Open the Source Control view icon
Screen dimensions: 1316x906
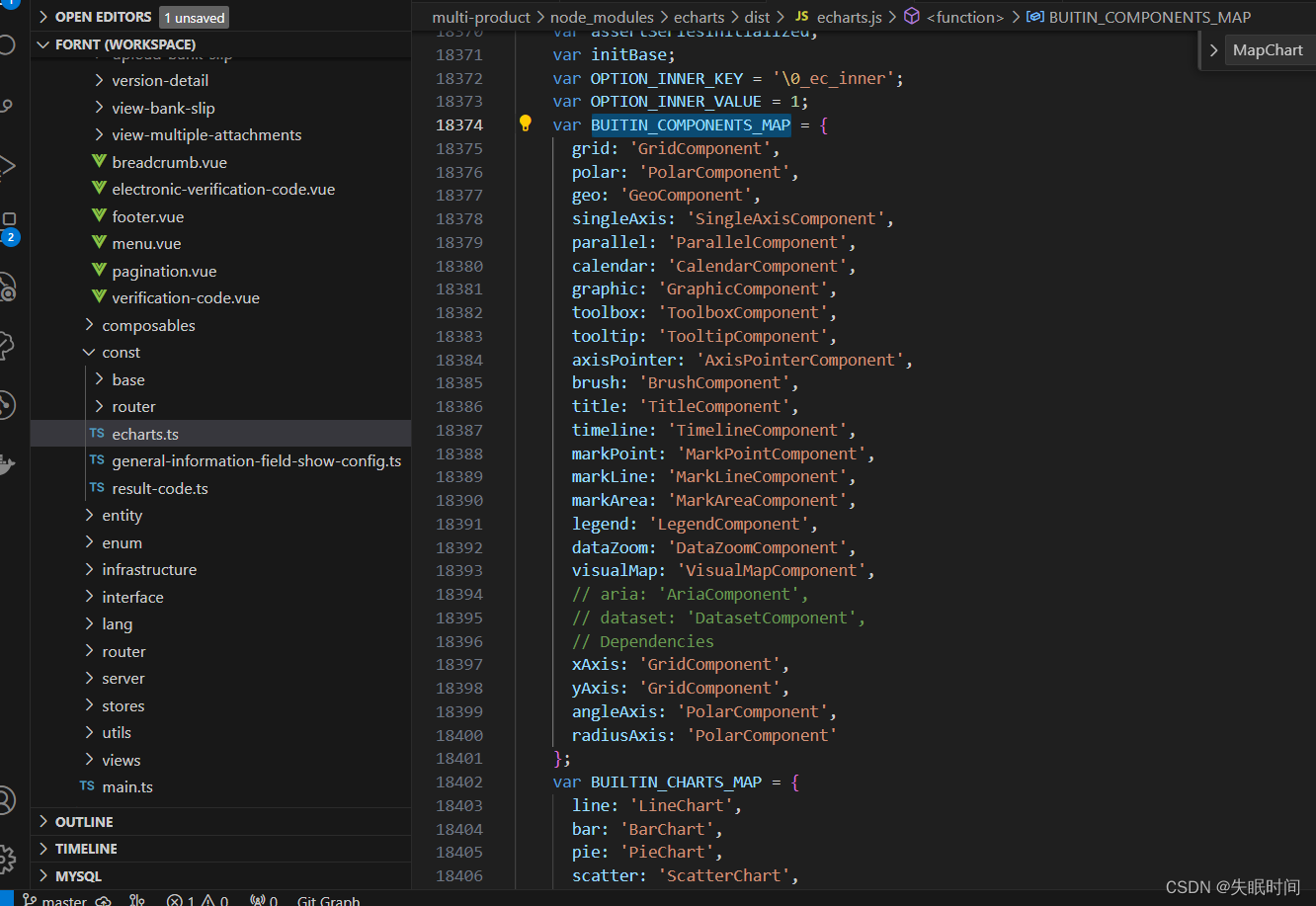tap(6, 106)
